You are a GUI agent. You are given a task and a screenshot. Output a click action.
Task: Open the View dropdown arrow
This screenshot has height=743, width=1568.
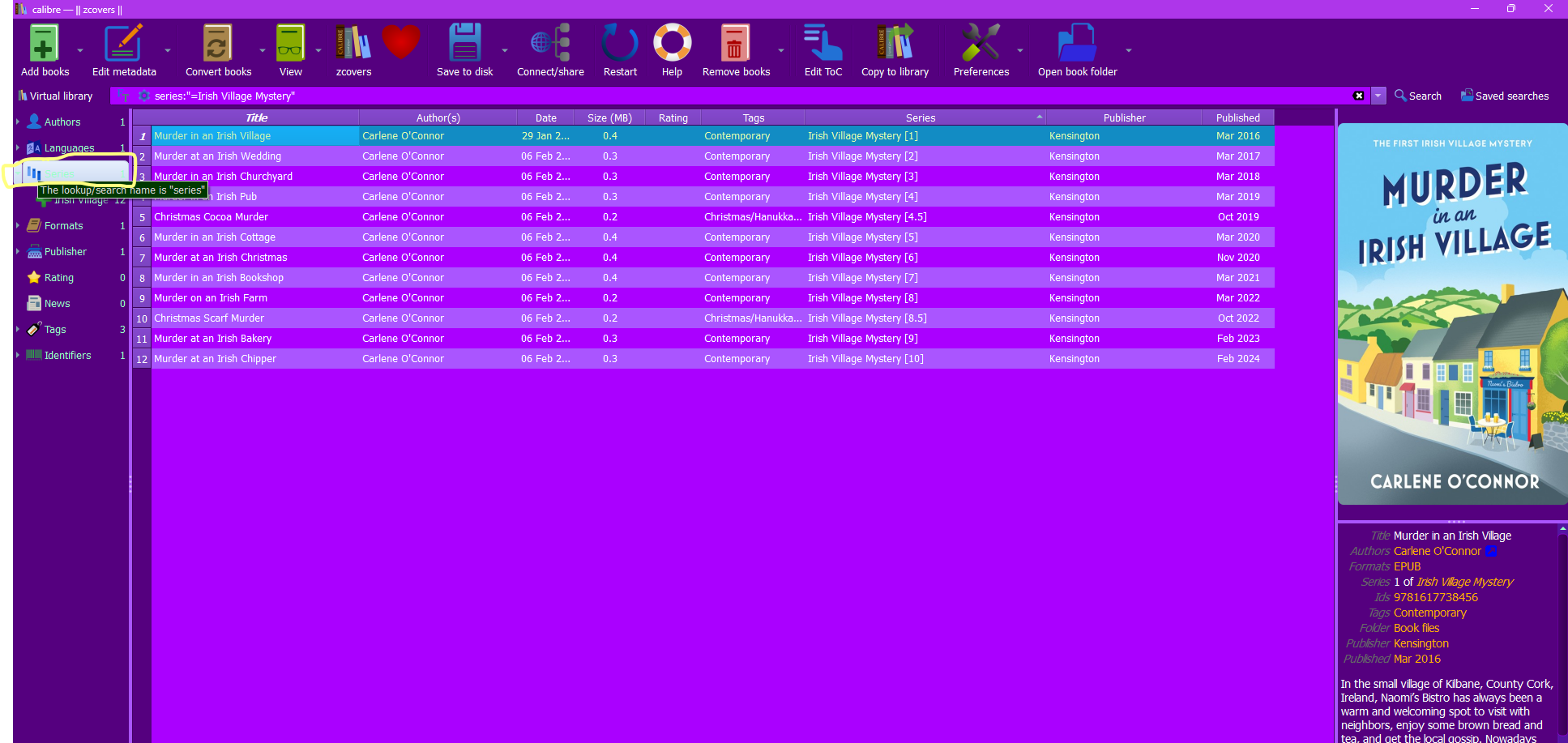pos(318,50)
